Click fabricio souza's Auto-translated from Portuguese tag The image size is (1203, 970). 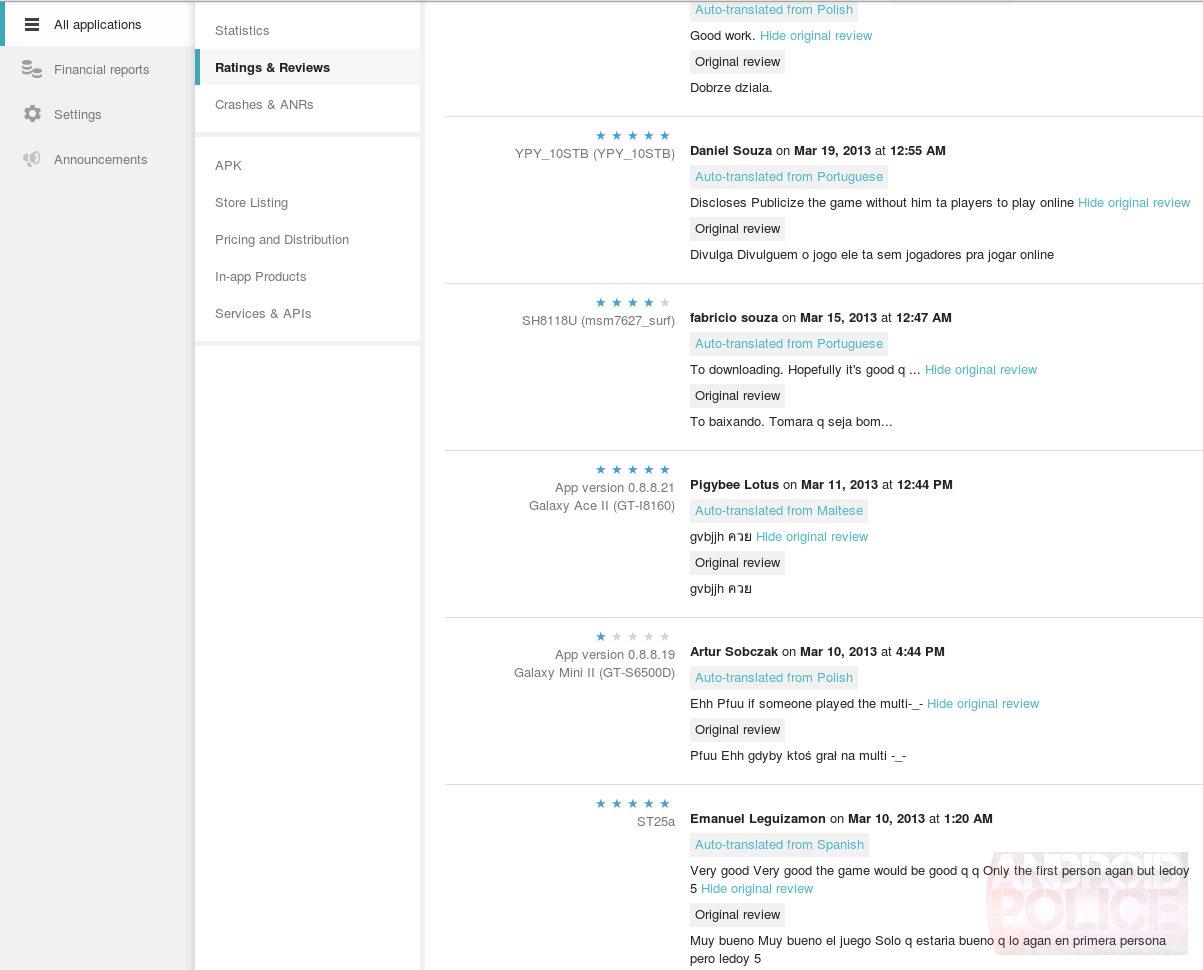(789, 344)
